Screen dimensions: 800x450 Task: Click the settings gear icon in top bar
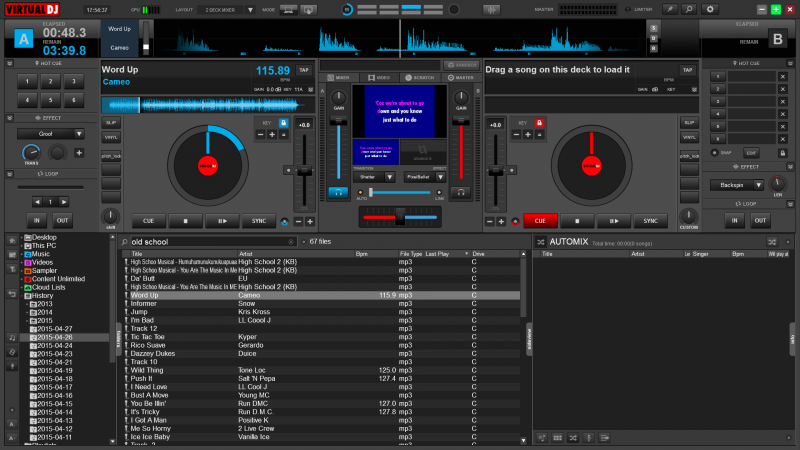click(712, 9)
